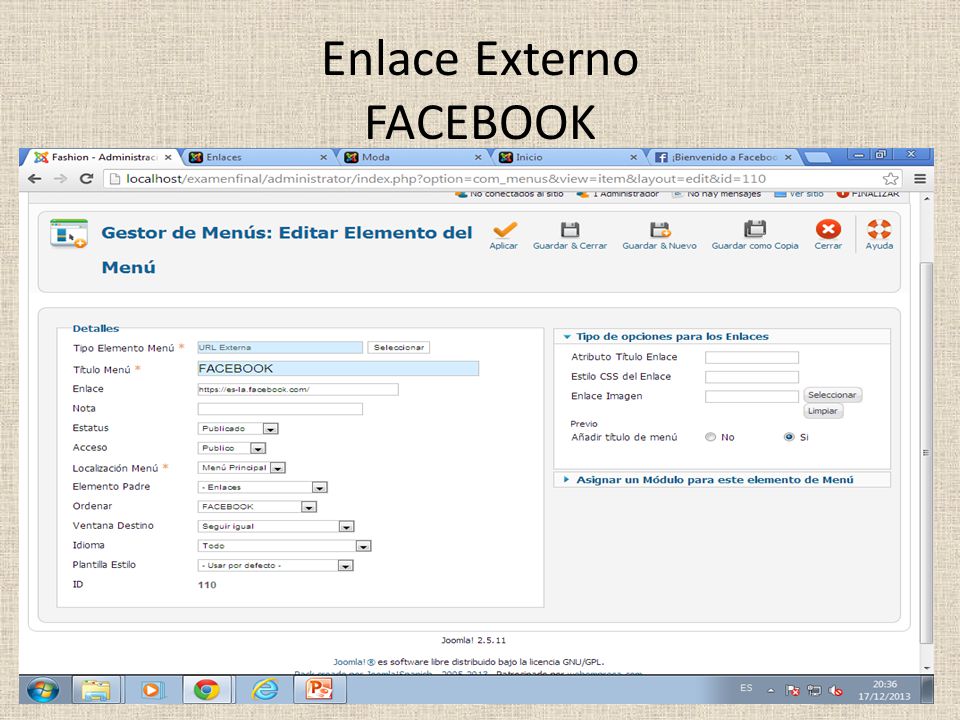Close the Inicio browser tab
This screenshot has width=960, height=720.
[x=634, y=157]
